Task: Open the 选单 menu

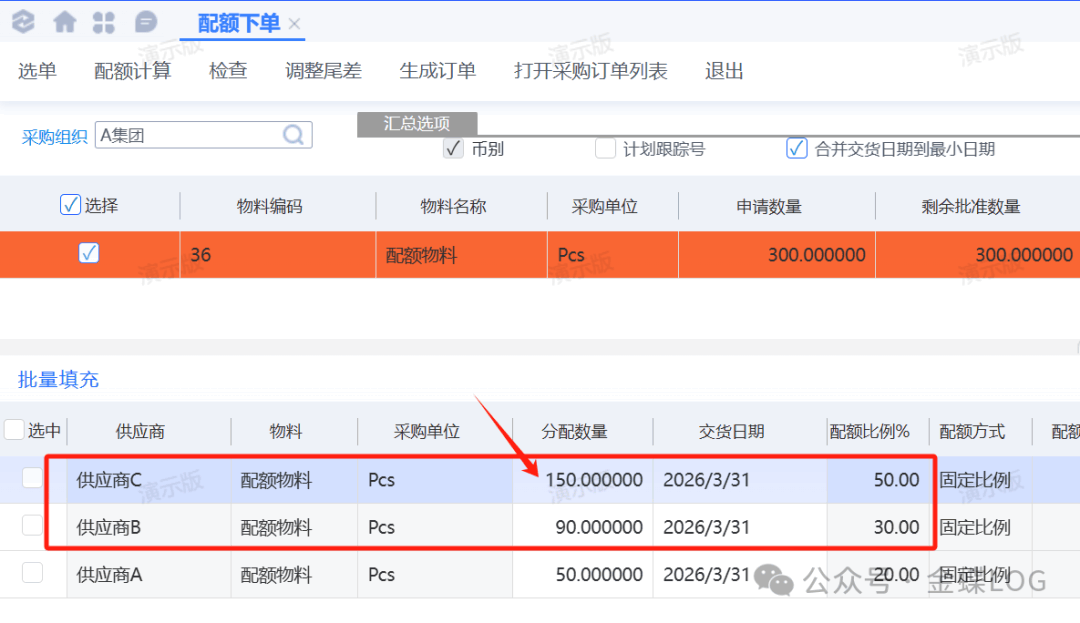Action: click(37, 71)
